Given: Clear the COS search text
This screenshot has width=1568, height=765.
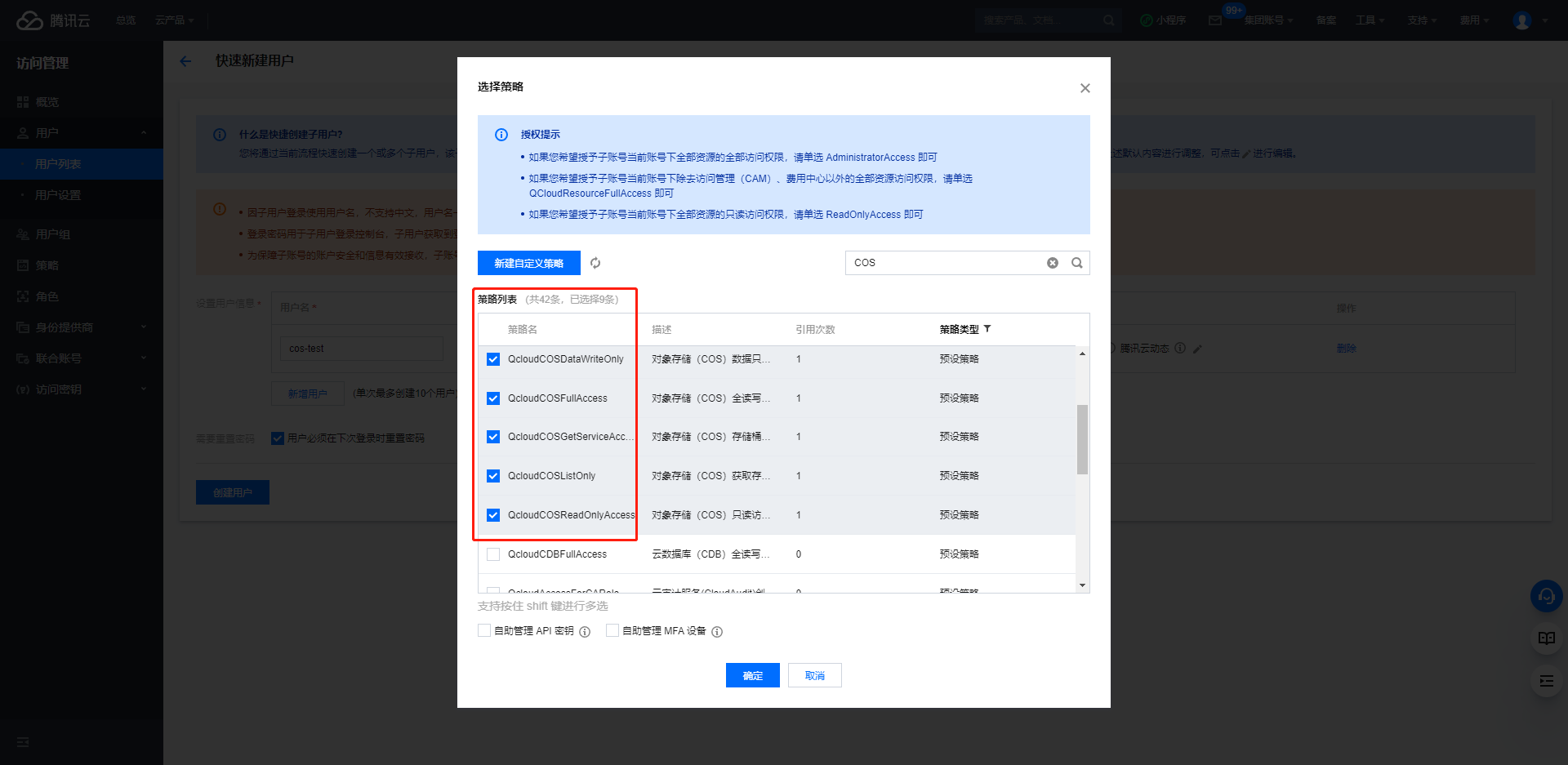Looking at the screenshot, I should [x=1053, y=263].
